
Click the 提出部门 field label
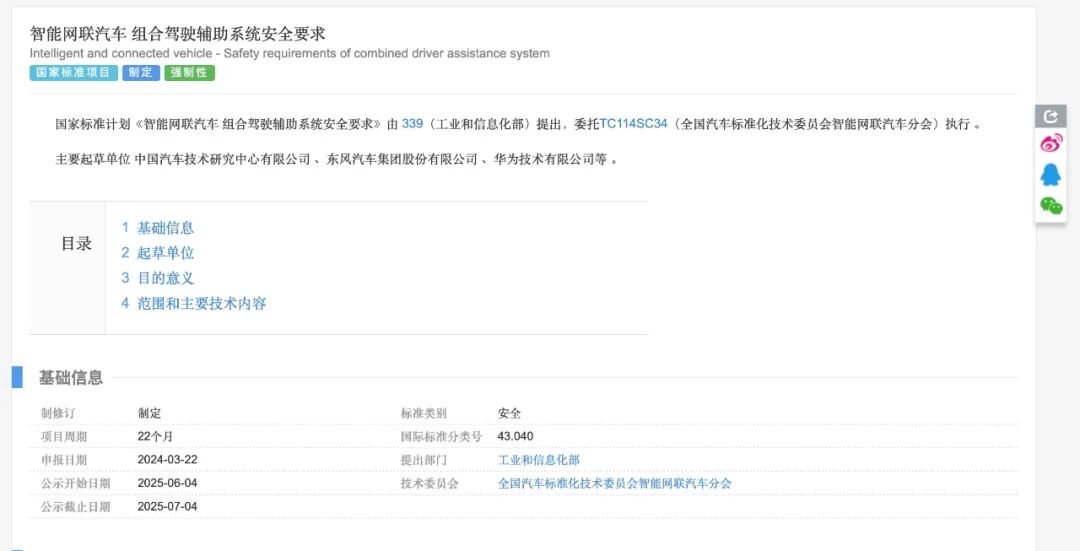424,460
